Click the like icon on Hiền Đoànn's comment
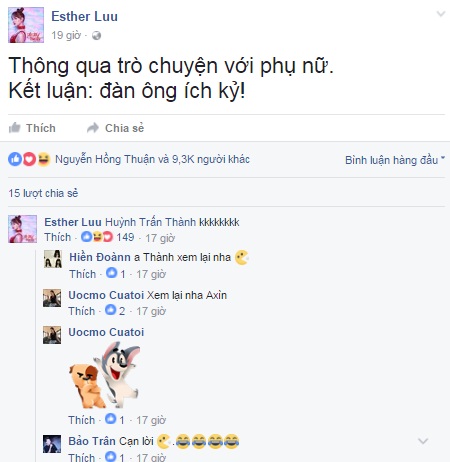The height and width of the screenshot is (462, 450). (x=111, y=273)
